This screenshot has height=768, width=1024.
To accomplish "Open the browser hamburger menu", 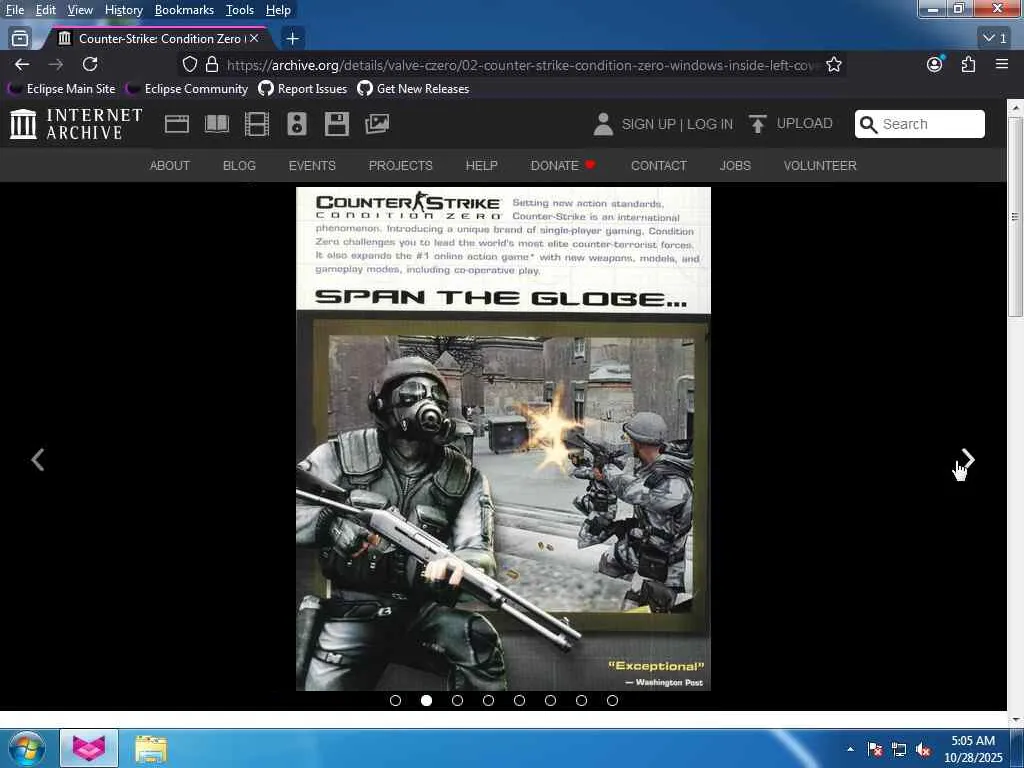I will 1002,65.
